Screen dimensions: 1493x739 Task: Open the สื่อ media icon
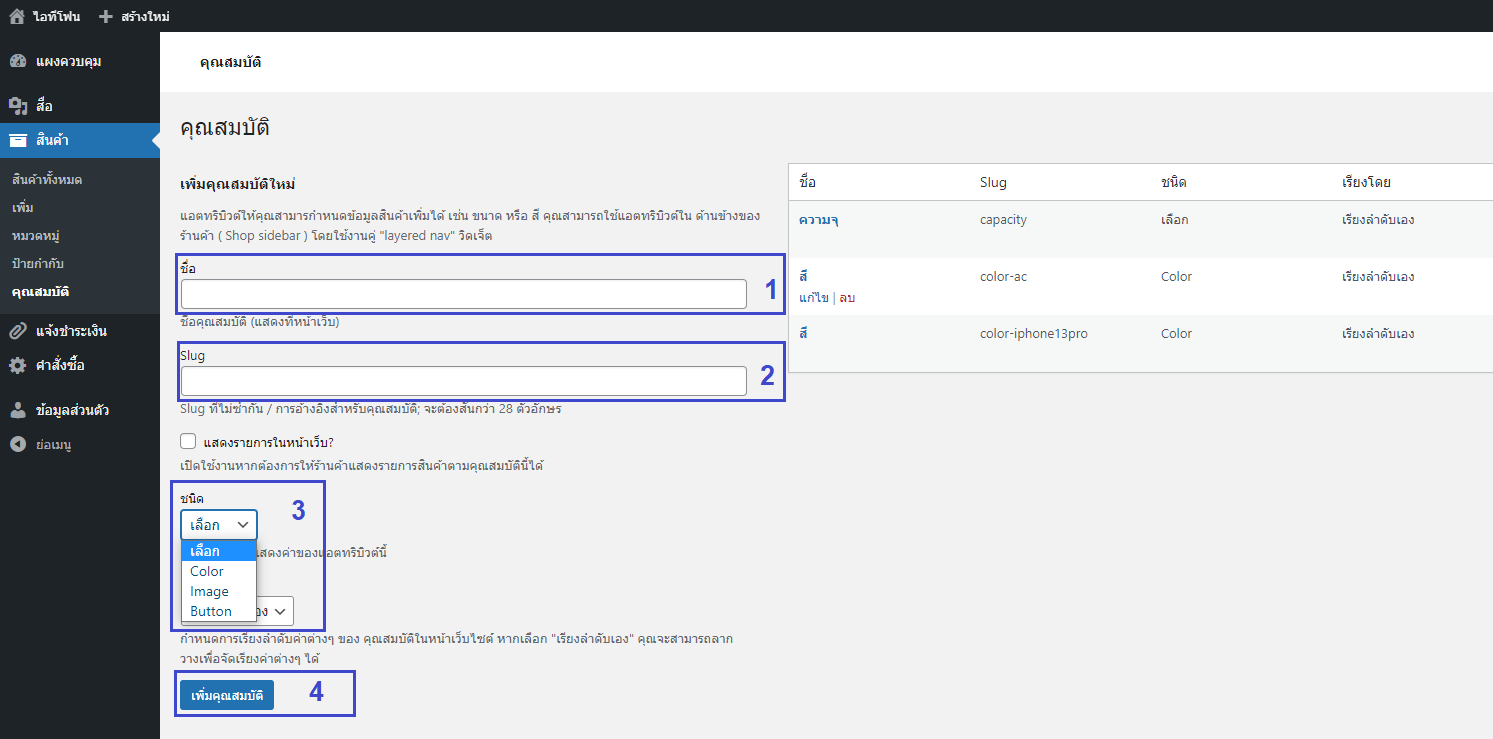(x=18, y=106)
